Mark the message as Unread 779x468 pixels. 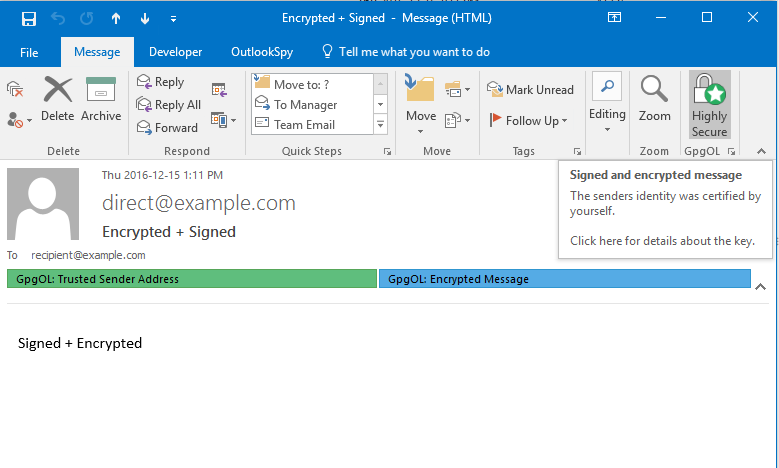530,90
